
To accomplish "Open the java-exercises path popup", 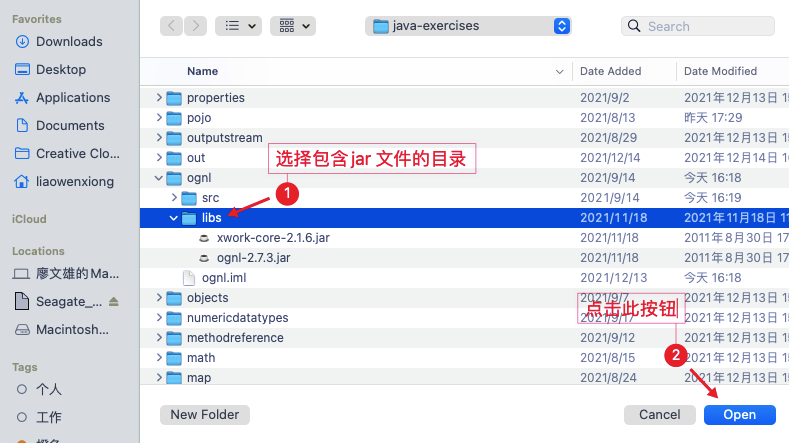I will [x=468, y=26].
